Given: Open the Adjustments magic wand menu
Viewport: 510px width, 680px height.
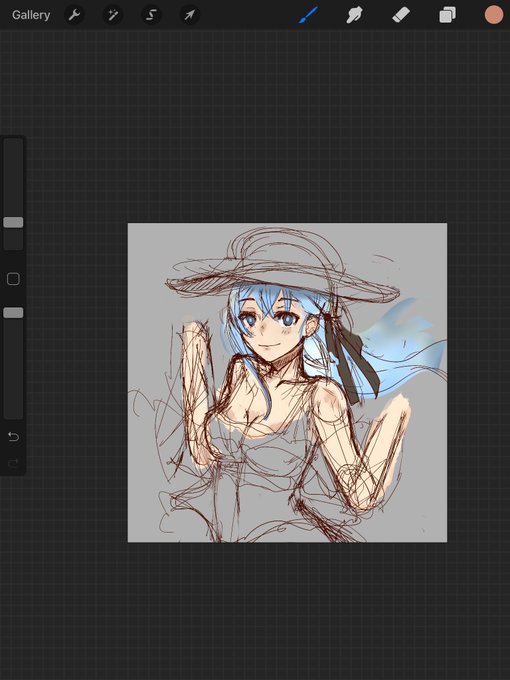Looking at the screenshot, I should 113,15.
